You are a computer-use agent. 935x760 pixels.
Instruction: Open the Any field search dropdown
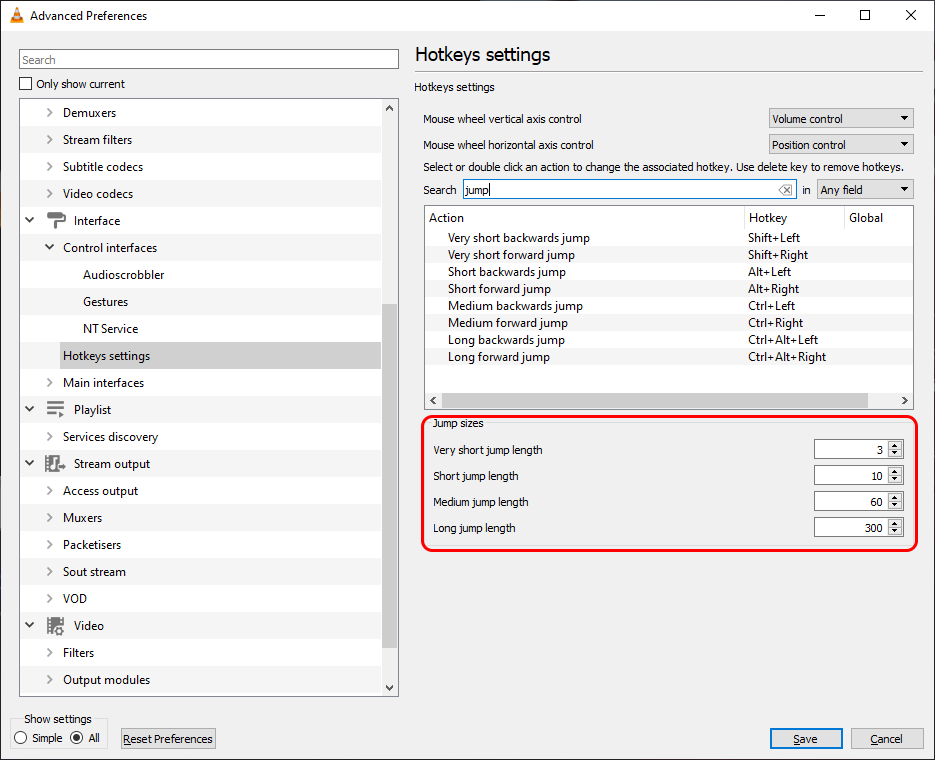(x=865, y=190)
